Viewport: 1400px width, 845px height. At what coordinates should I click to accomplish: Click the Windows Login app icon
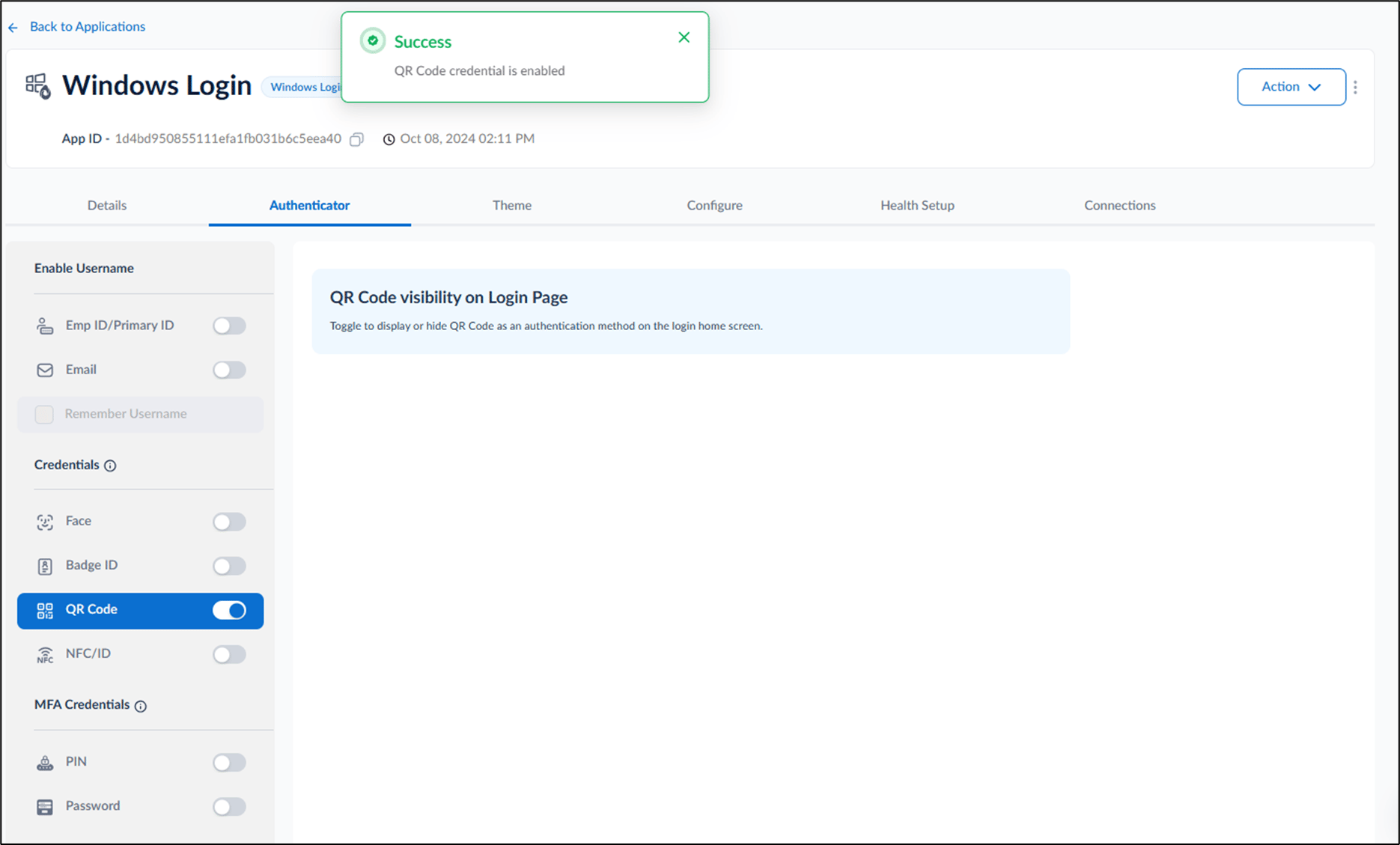(38, 86)
